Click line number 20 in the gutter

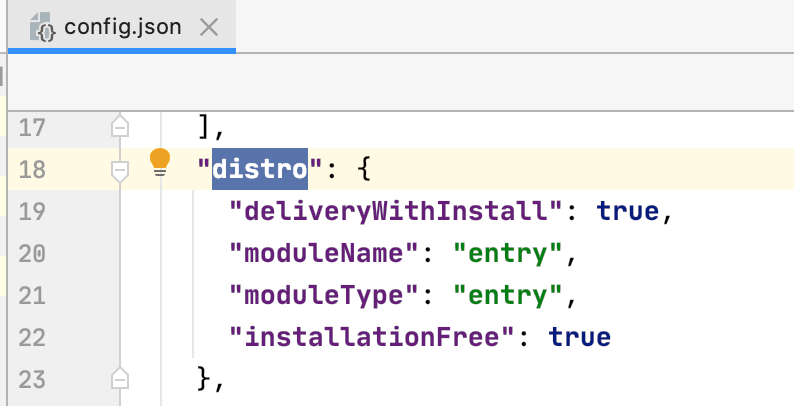tap(32, 253)
